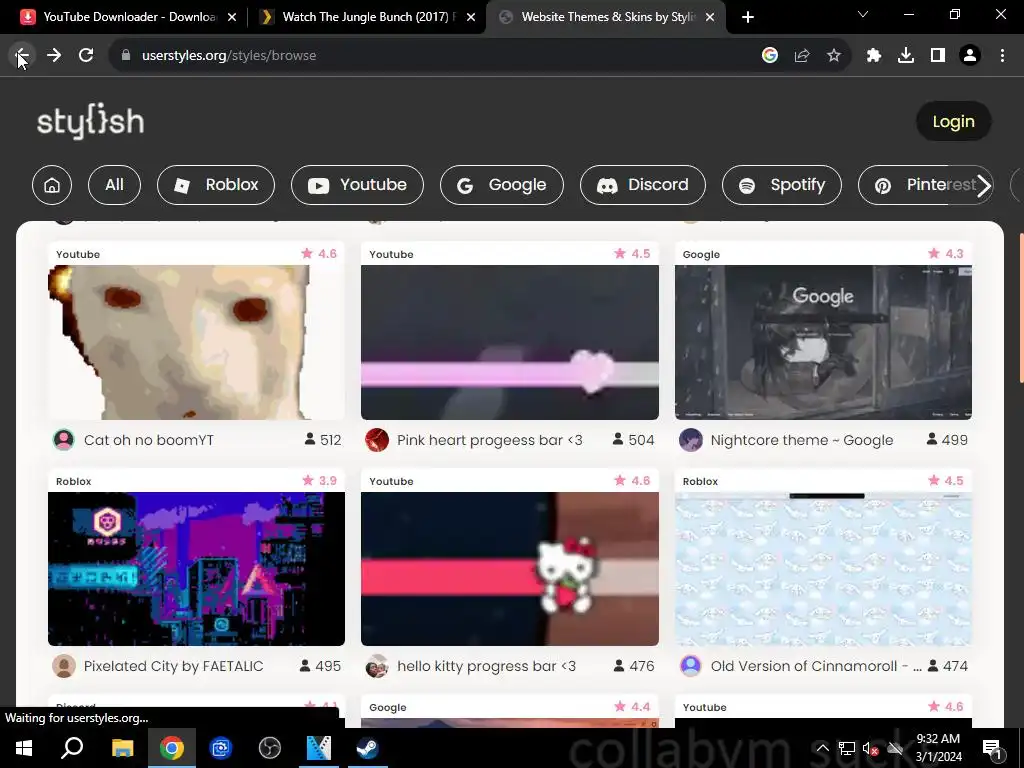Close the Website Themes & Skins tab

(710, 17)
